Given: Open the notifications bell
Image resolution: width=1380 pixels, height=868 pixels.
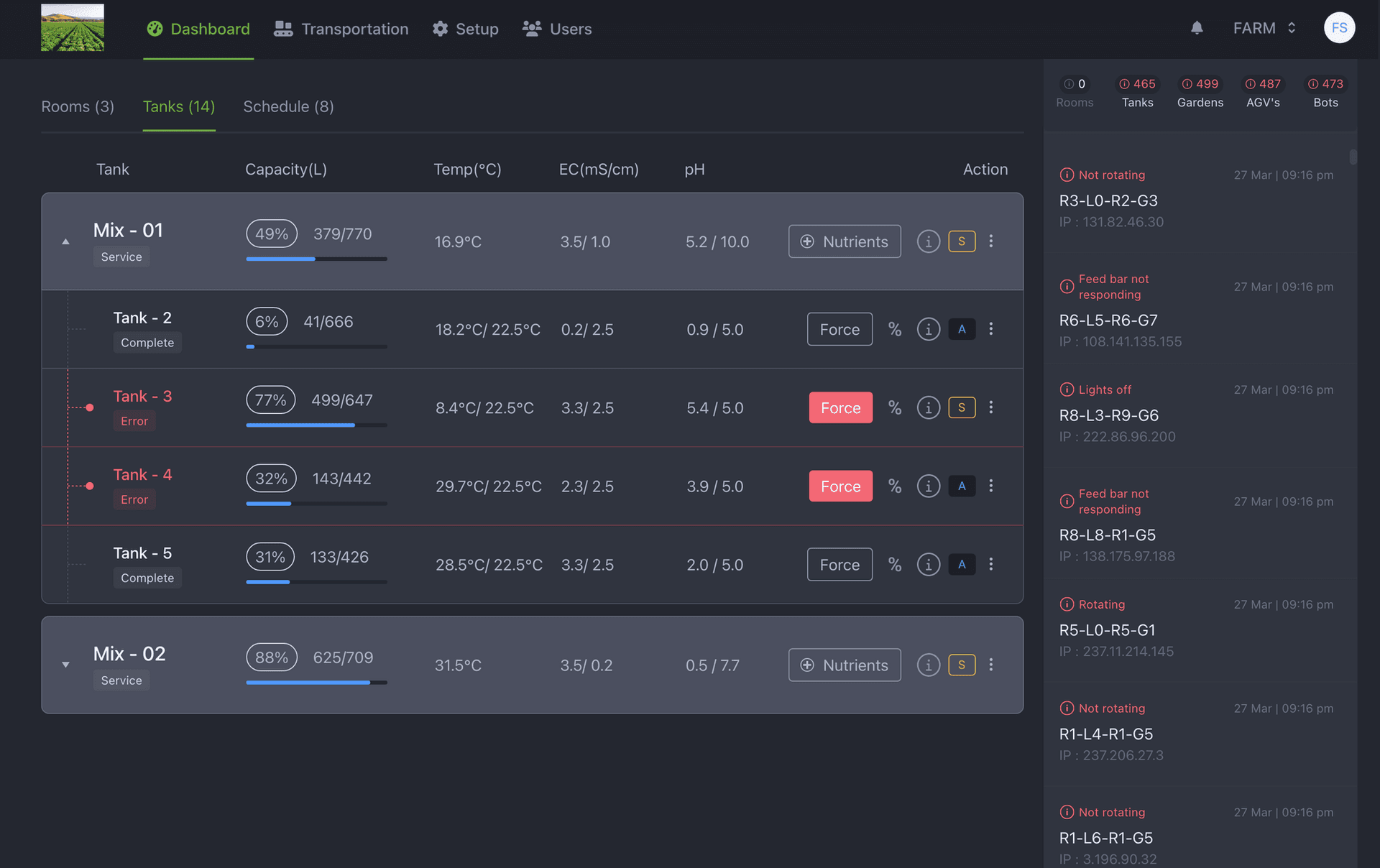Looking at the screenshot, I should tap(1197, 28).
